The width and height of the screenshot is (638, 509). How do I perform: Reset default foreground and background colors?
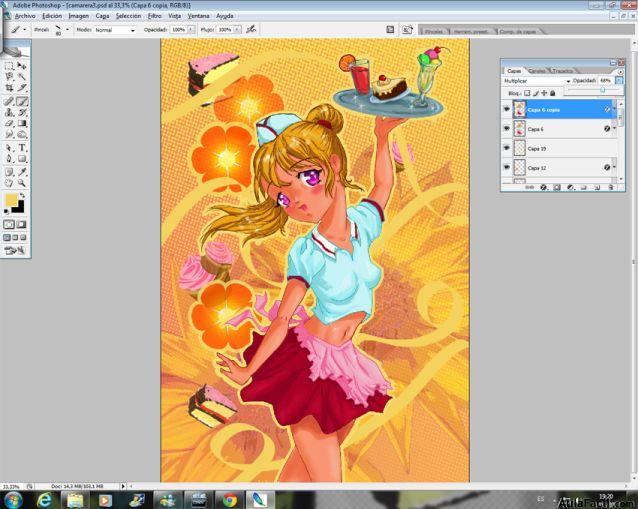point(6,212)
